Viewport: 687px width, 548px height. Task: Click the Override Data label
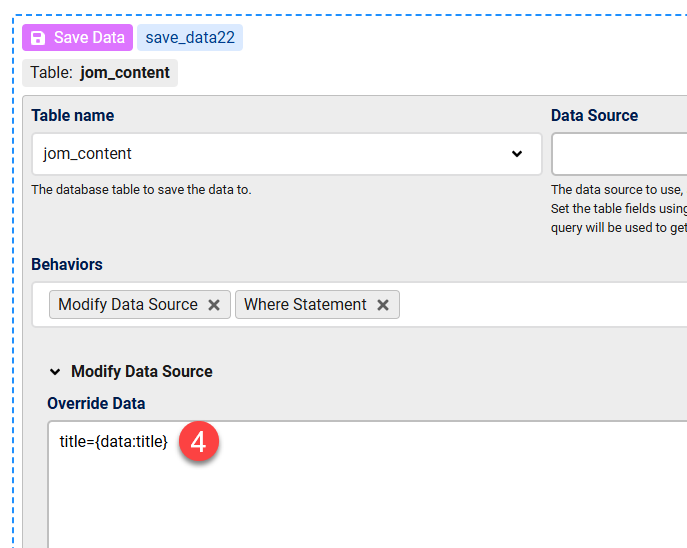click(x=96, y=404)
